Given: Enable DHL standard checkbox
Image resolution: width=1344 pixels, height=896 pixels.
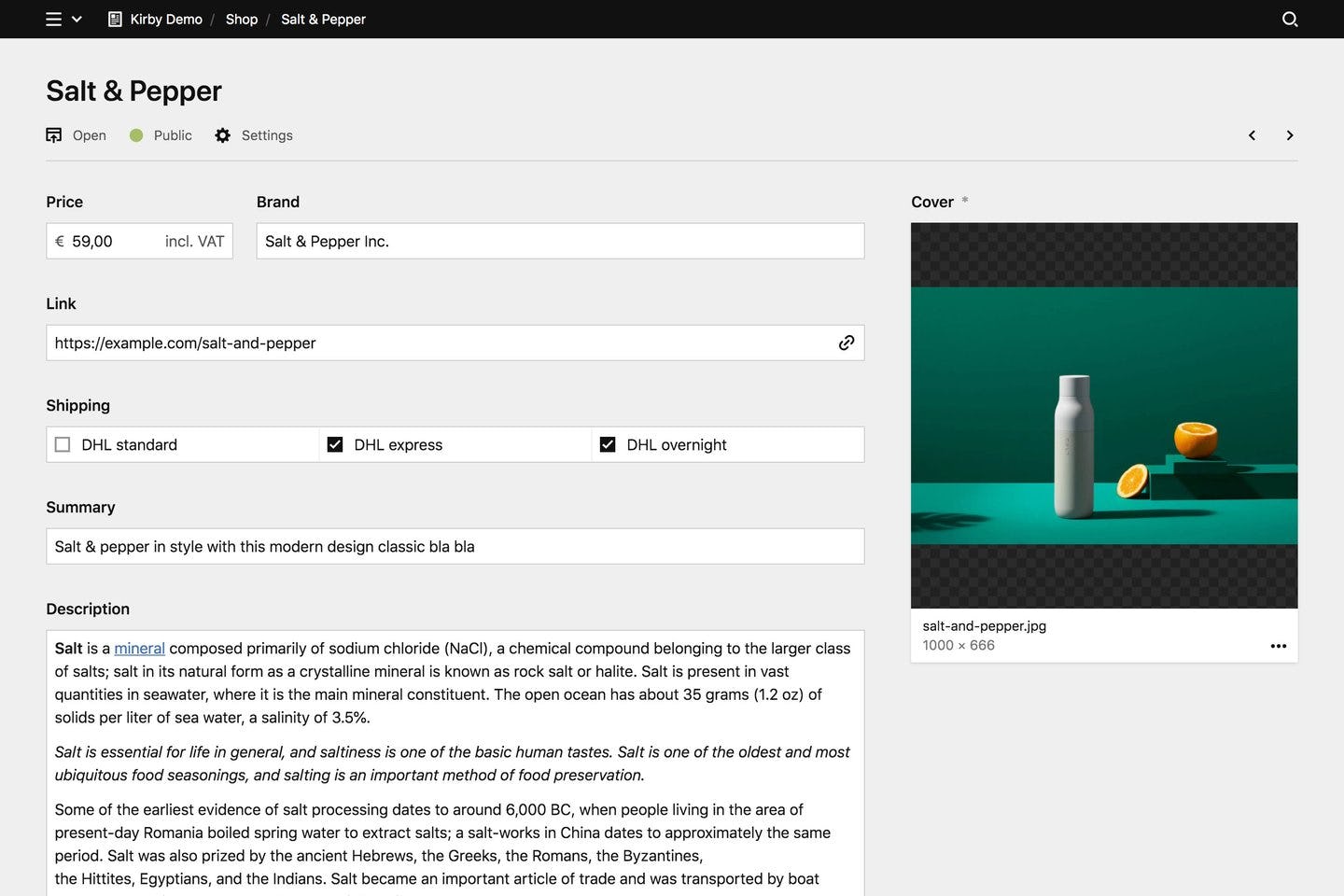Looking at the screenshot, I should [x=63, y=444].
